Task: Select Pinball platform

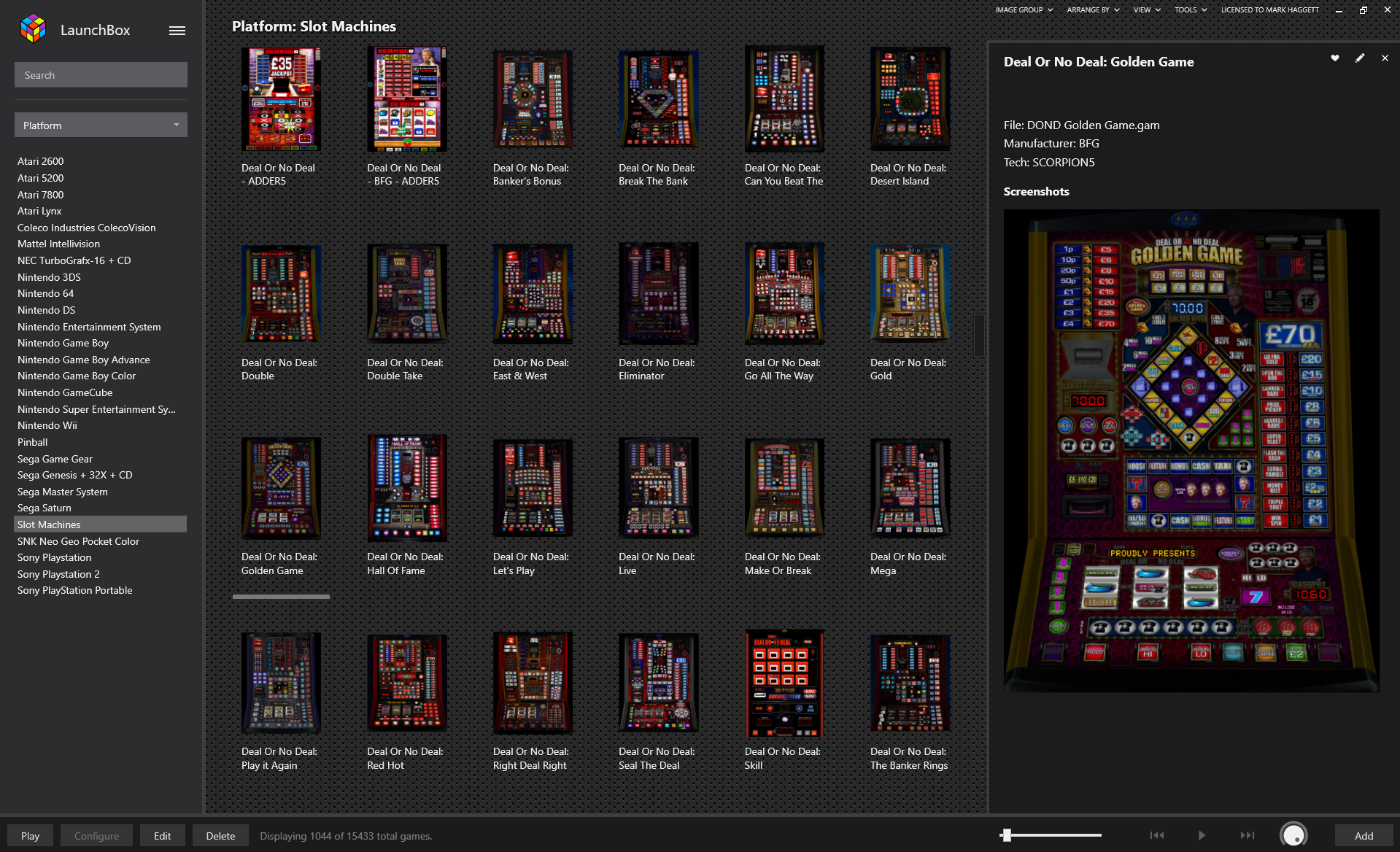Action: pos(33,442)
